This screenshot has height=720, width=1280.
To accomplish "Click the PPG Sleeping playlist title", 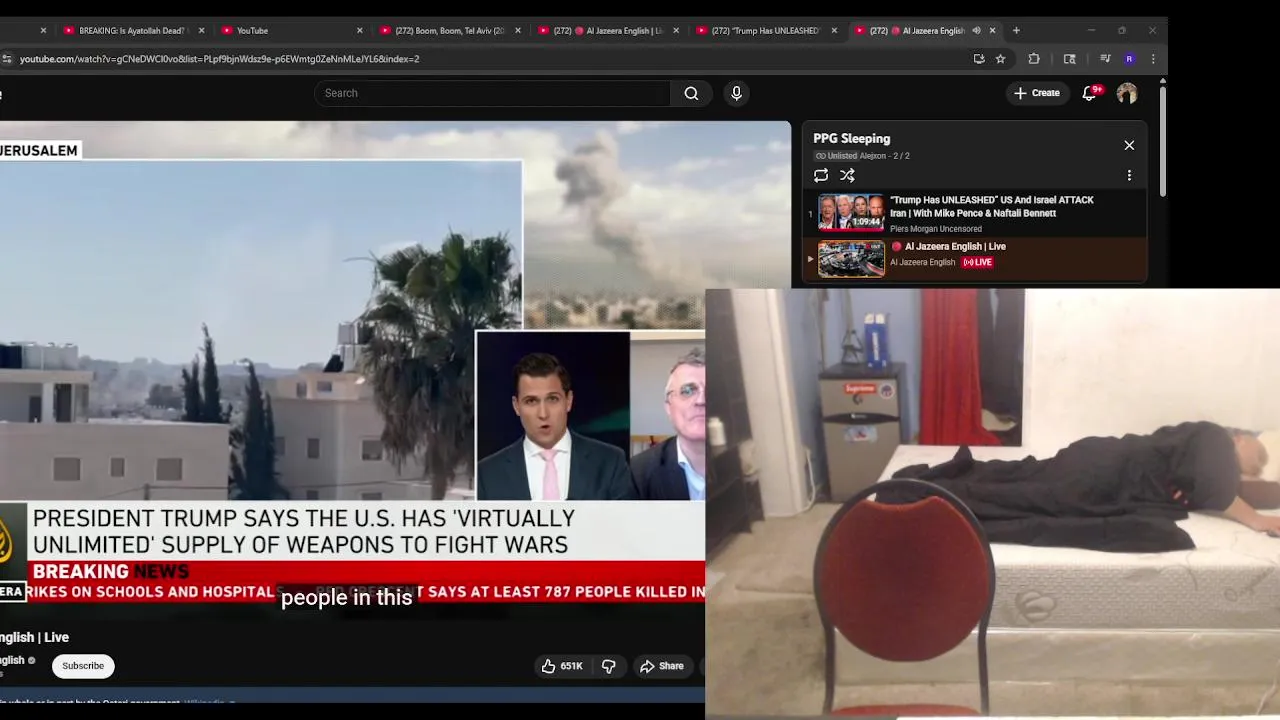I will [851, 139].
